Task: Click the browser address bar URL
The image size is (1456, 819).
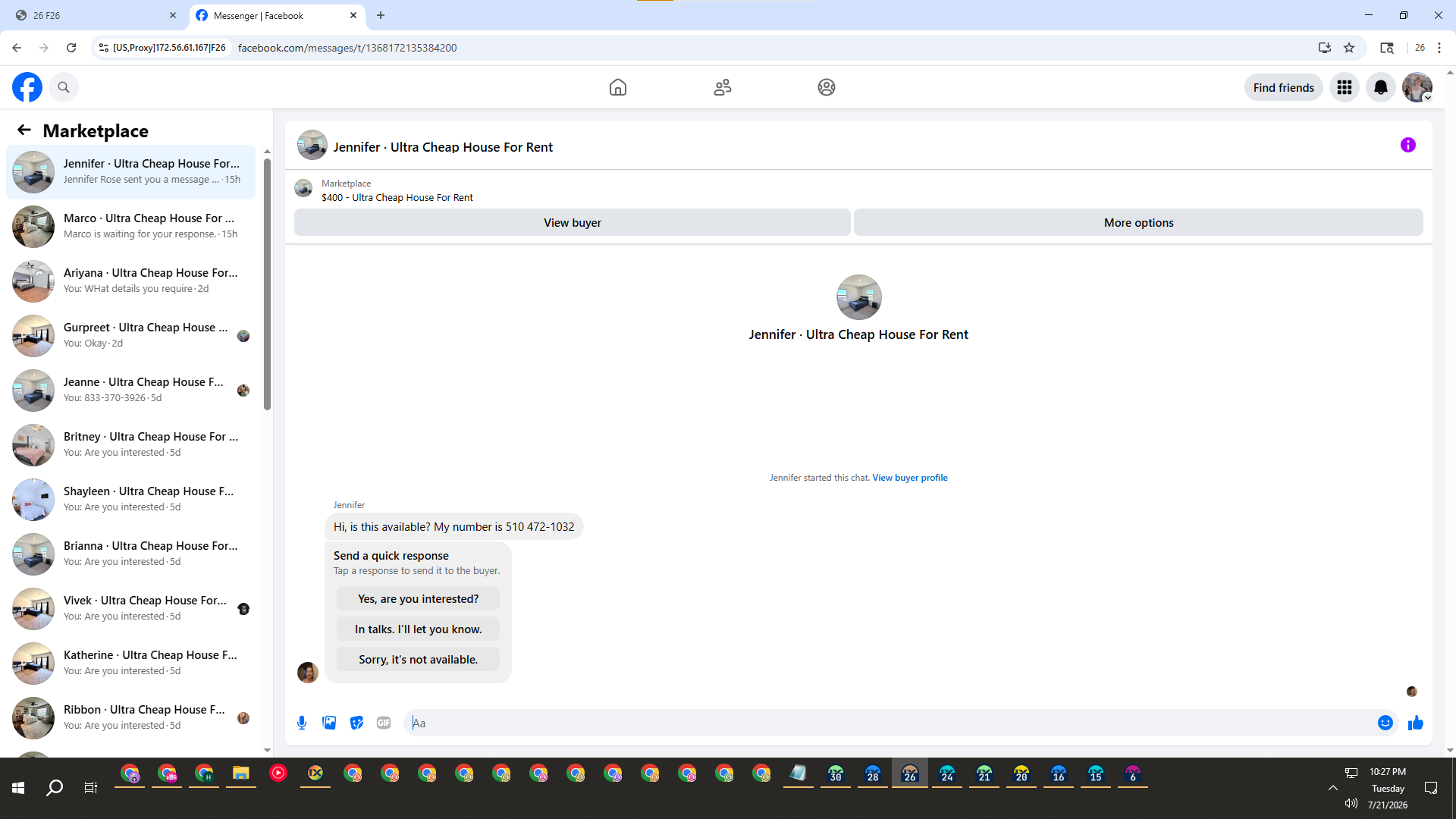Action: click(x=347, y=48)
